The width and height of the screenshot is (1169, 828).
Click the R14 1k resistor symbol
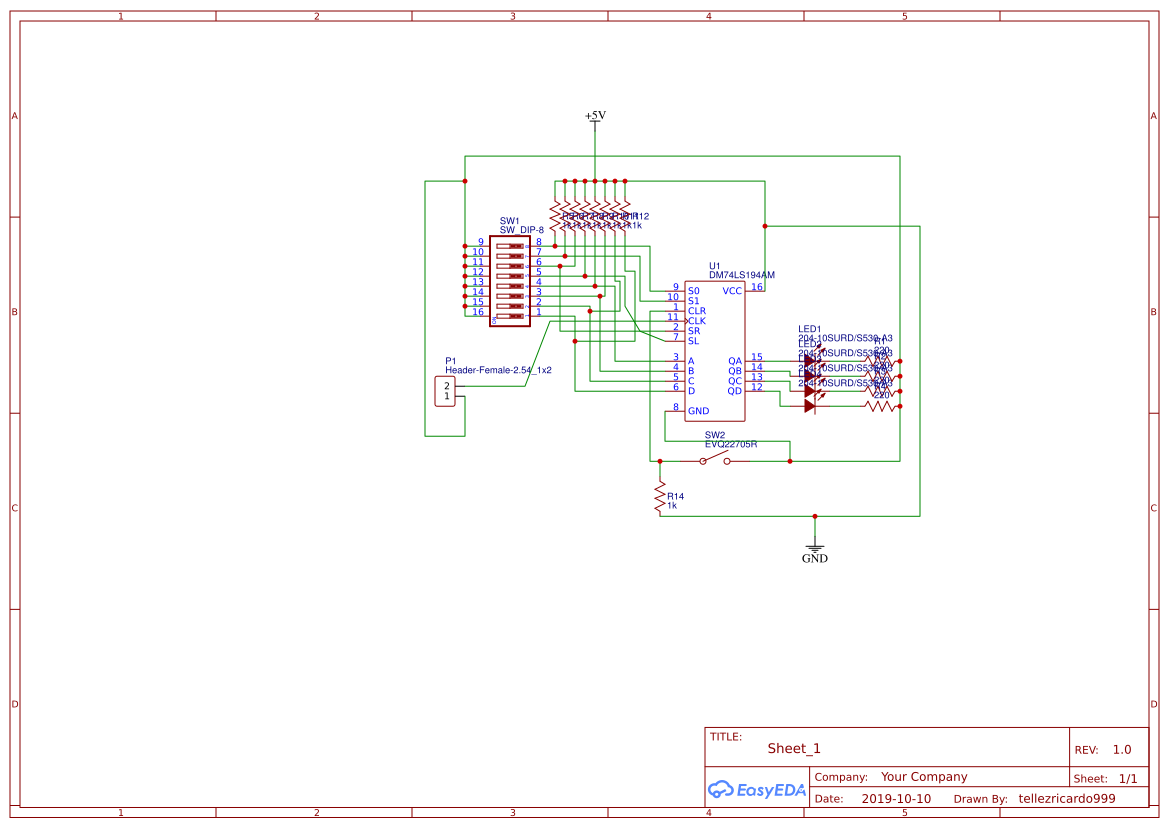660,497
